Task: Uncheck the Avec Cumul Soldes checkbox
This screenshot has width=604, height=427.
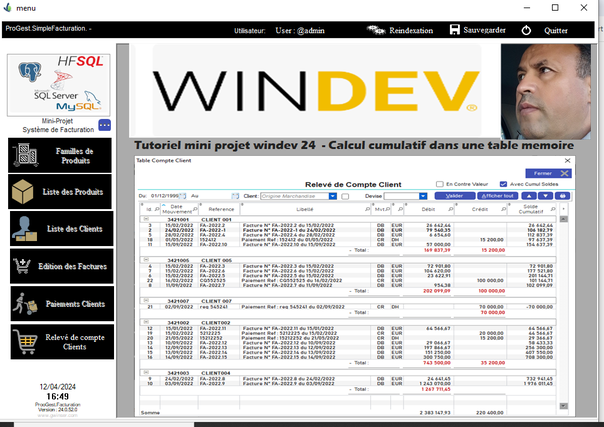Action: (x=503, y=184)
